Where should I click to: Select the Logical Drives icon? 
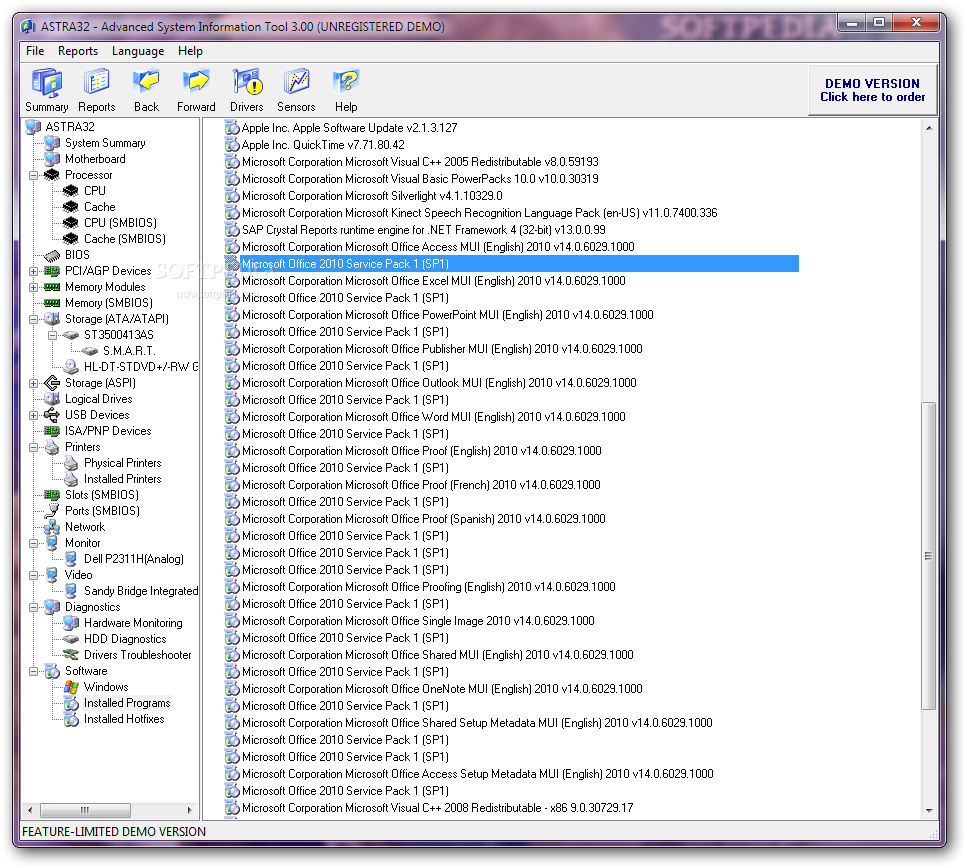coord(52,399)
